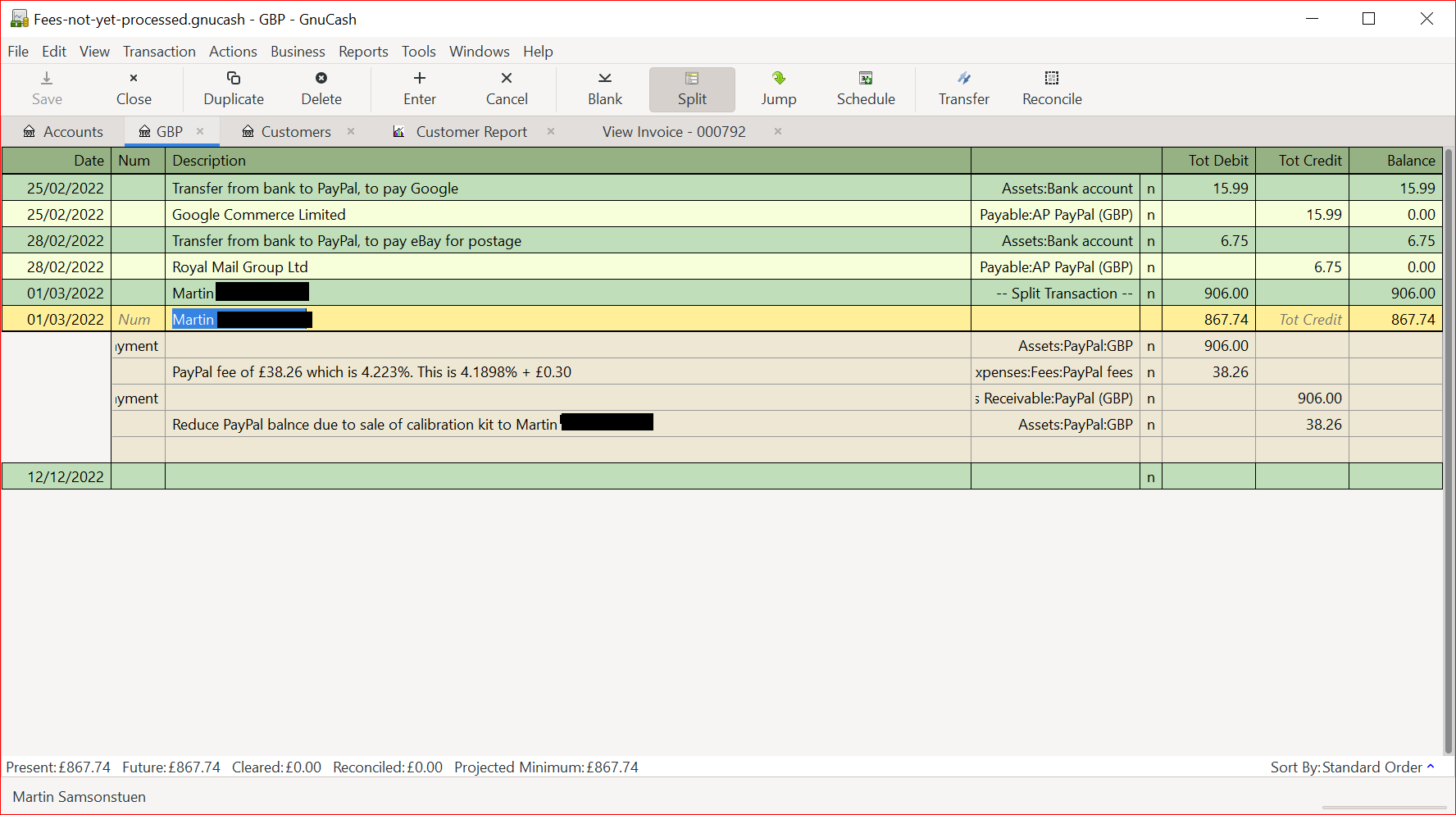
Task: Delete the current transaction via toolbar
Action: point(321,89)
